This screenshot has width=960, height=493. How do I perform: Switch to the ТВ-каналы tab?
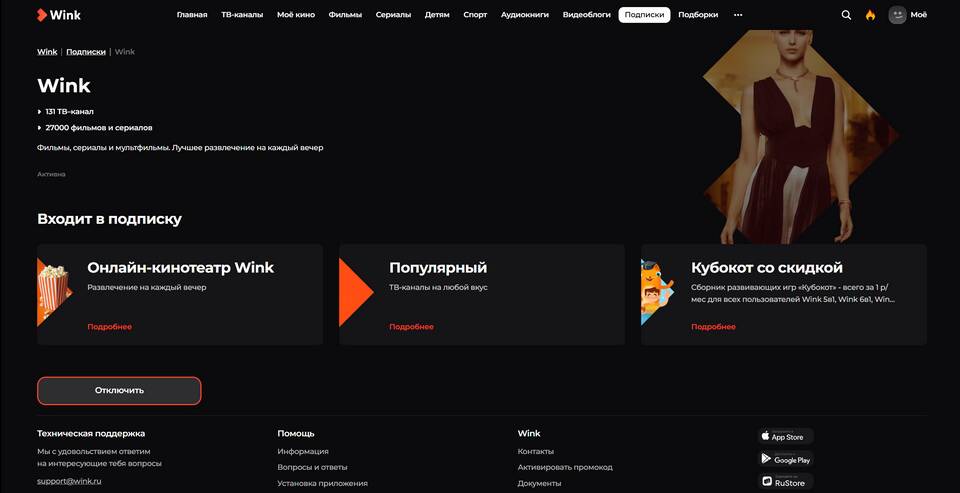242,15
